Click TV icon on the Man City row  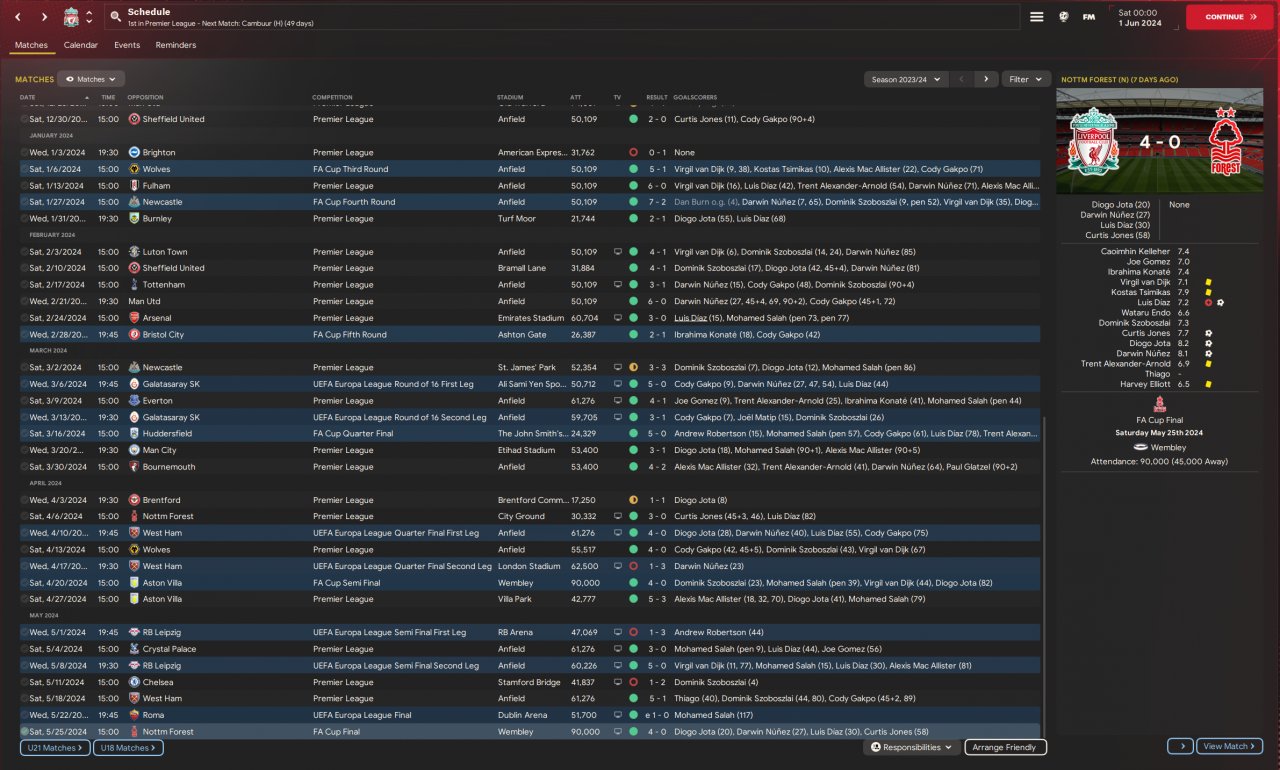(x=618, y=450)
